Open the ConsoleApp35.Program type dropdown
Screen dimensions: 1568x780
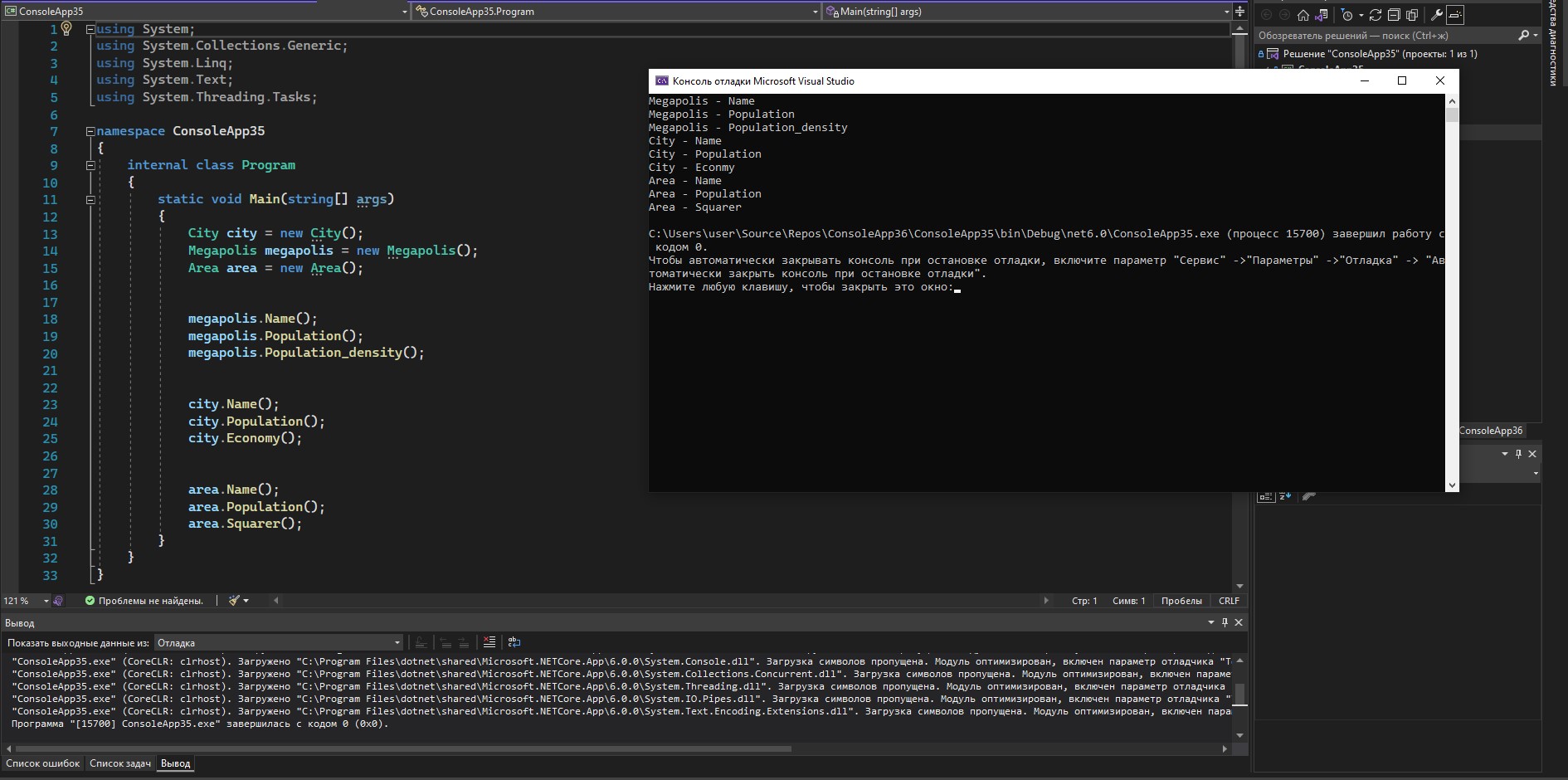click(x=616, y=12)
